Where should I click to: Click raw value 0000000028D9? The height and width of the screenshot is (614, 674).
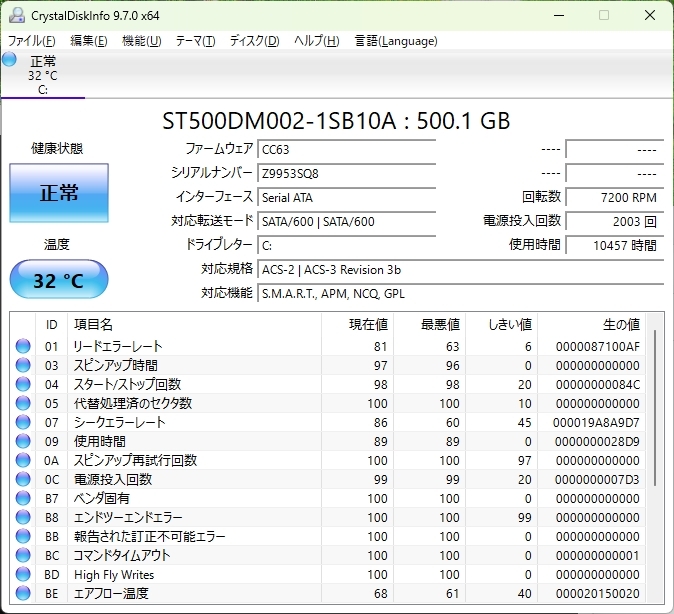[597, 442]
